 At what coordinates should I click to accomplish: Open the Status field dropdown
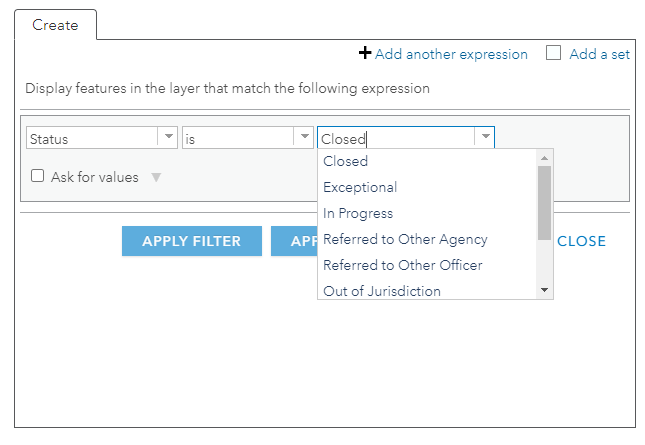(x=167, y=138)
